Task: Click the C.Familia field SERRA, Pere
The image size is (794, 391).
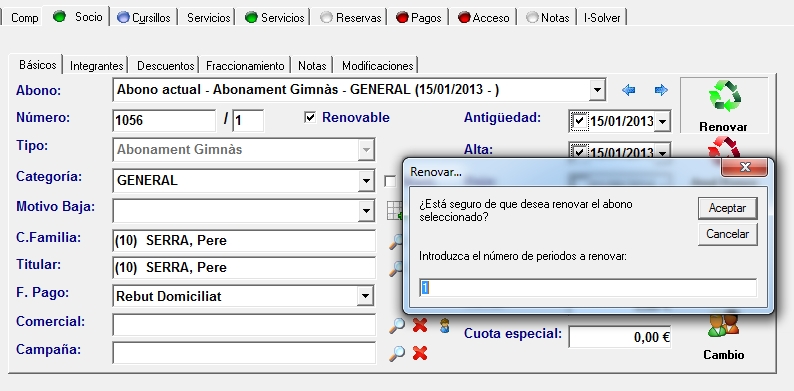Action: (x=244, y=241)
